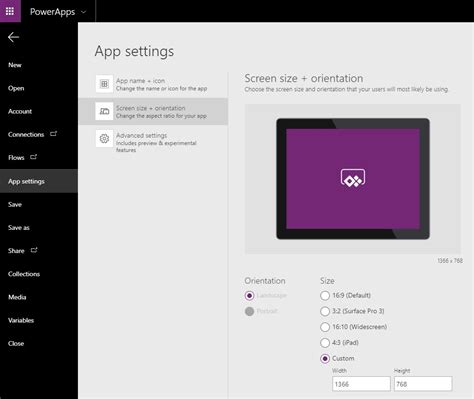Select 16:10 (Widescreen) size option
Screen dimensions: 474x399
tap(325, 327)
